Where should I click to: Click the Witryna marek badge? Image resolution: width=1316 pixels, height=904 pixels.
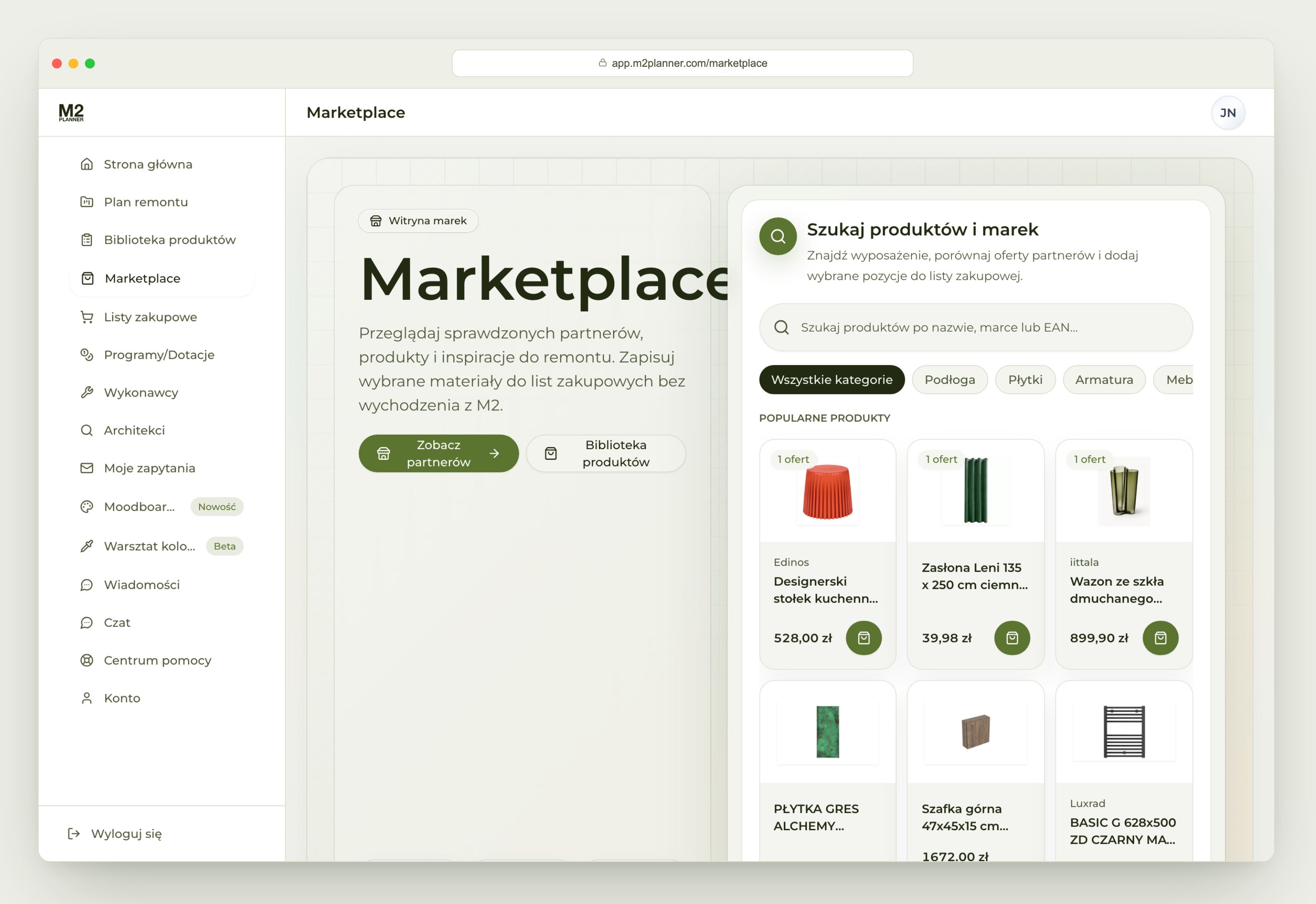click(x=418, y=220)
